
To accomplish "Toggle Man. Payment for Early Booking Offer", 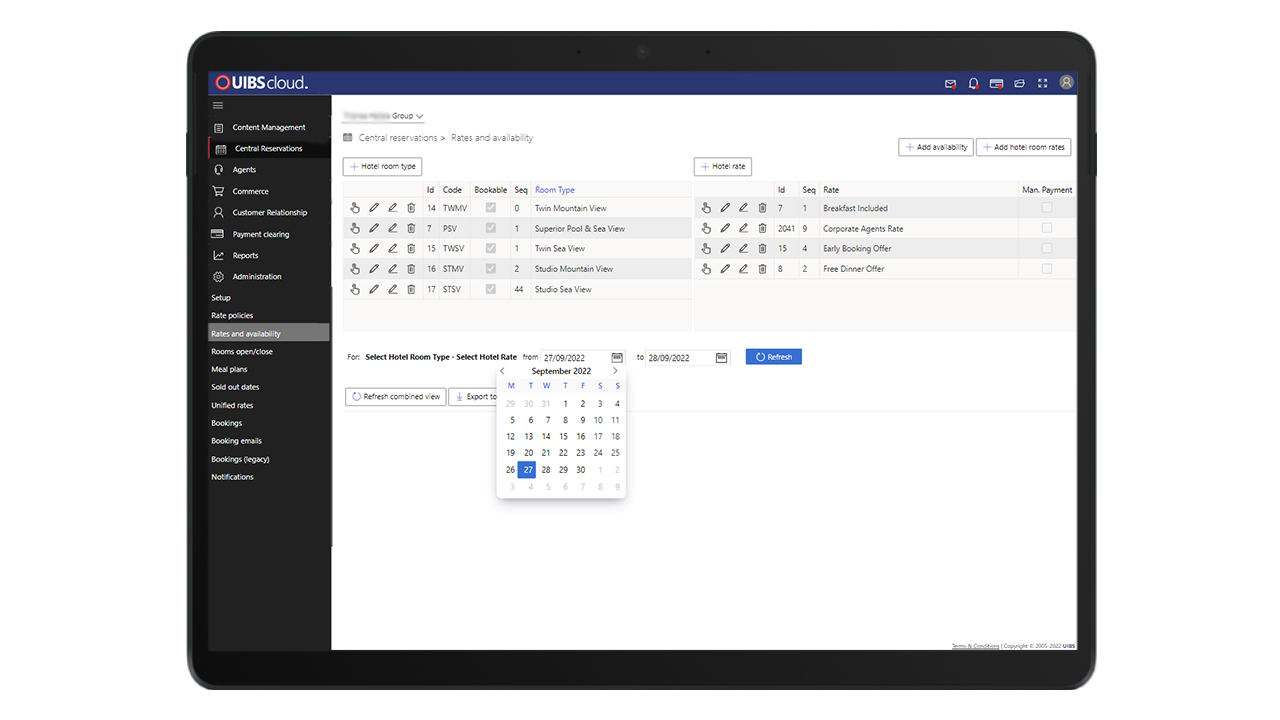I will pyautogui.click(x=1047, y=248).
